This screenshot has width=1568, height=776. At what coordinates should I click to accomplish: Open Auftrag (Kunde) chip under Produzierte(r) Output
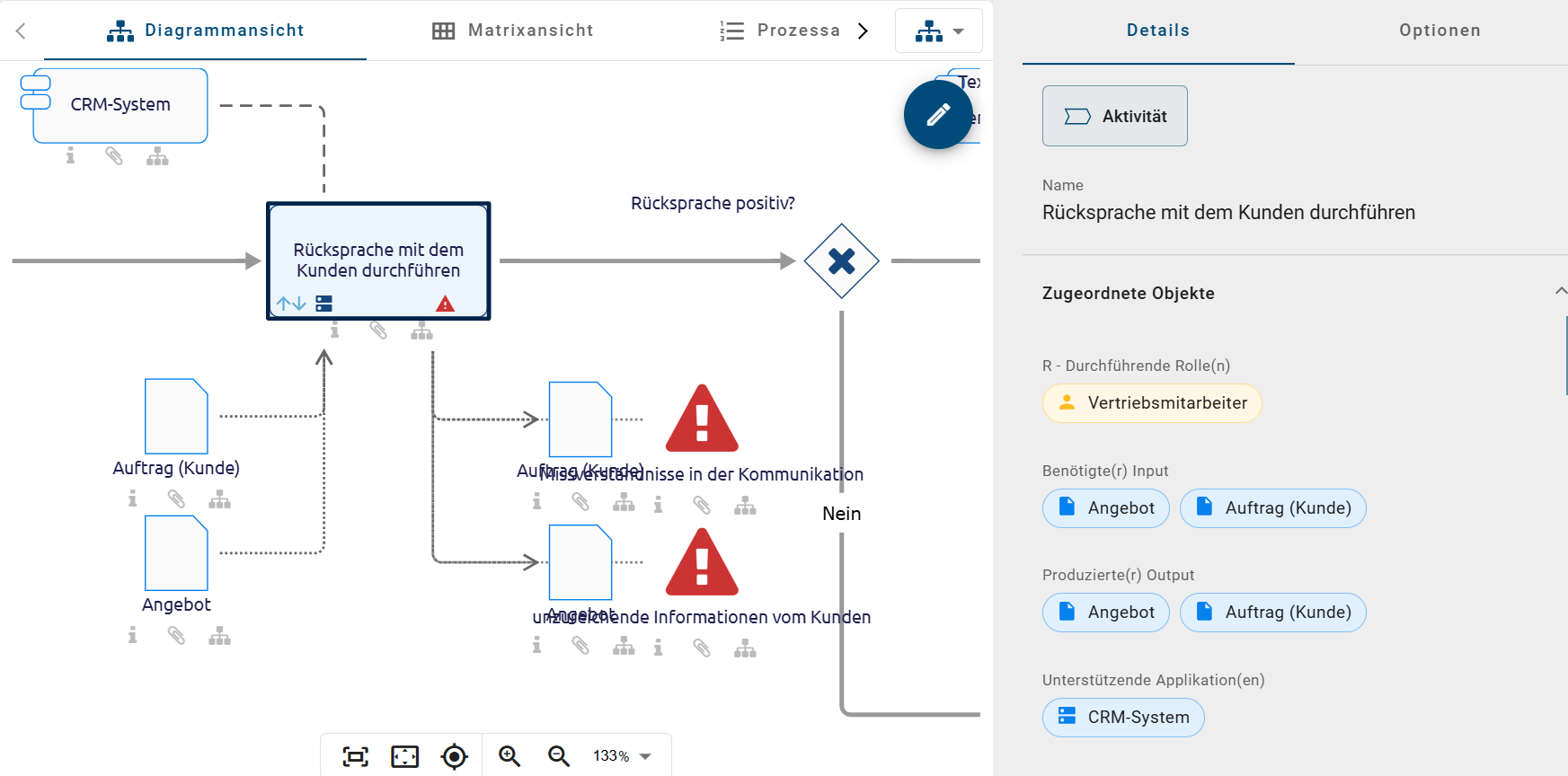(x=1273, y=613)
